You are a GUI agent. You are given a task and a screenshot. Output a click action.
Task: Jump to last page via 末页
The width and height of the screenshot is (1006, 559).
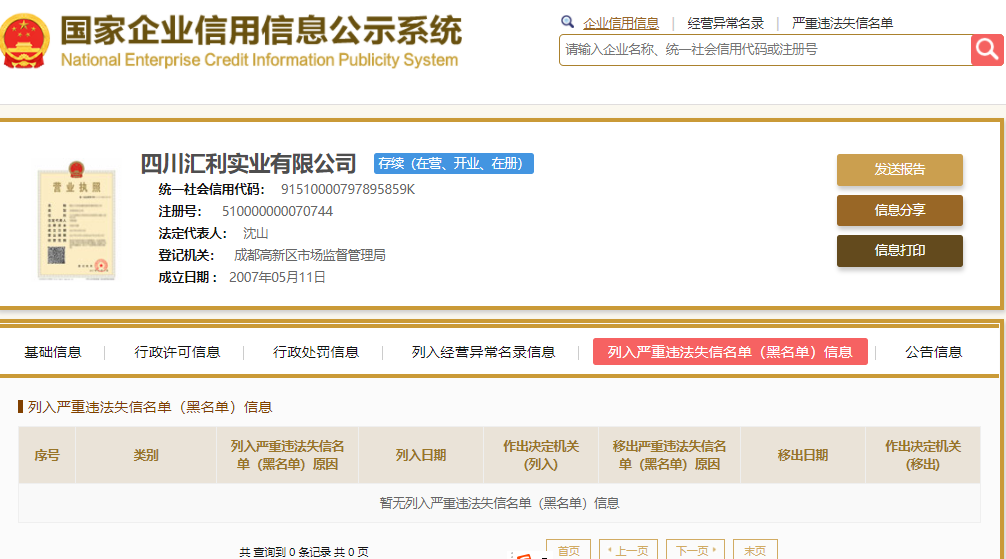point(755,550)
